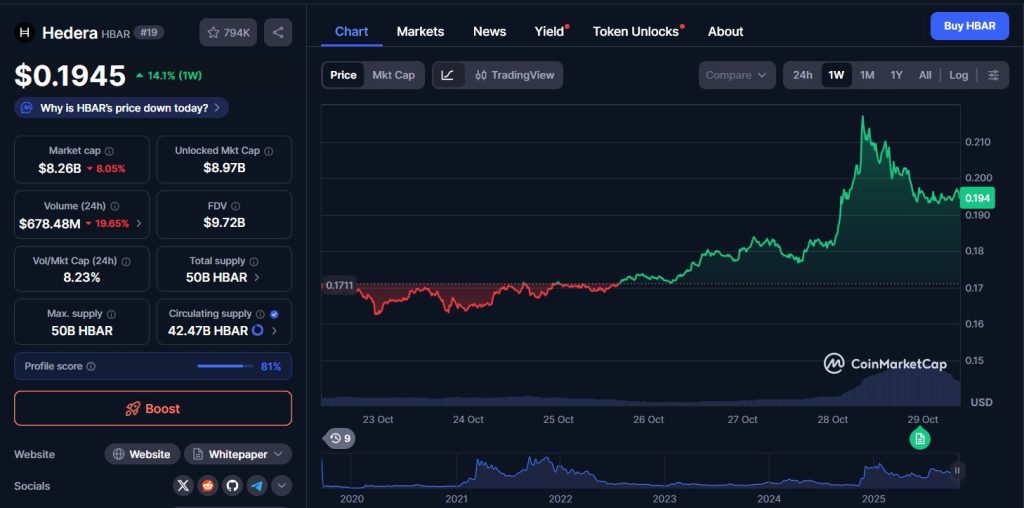Switch chart view to Mkt Cap

pyautogui.click(x=393, y=75)
